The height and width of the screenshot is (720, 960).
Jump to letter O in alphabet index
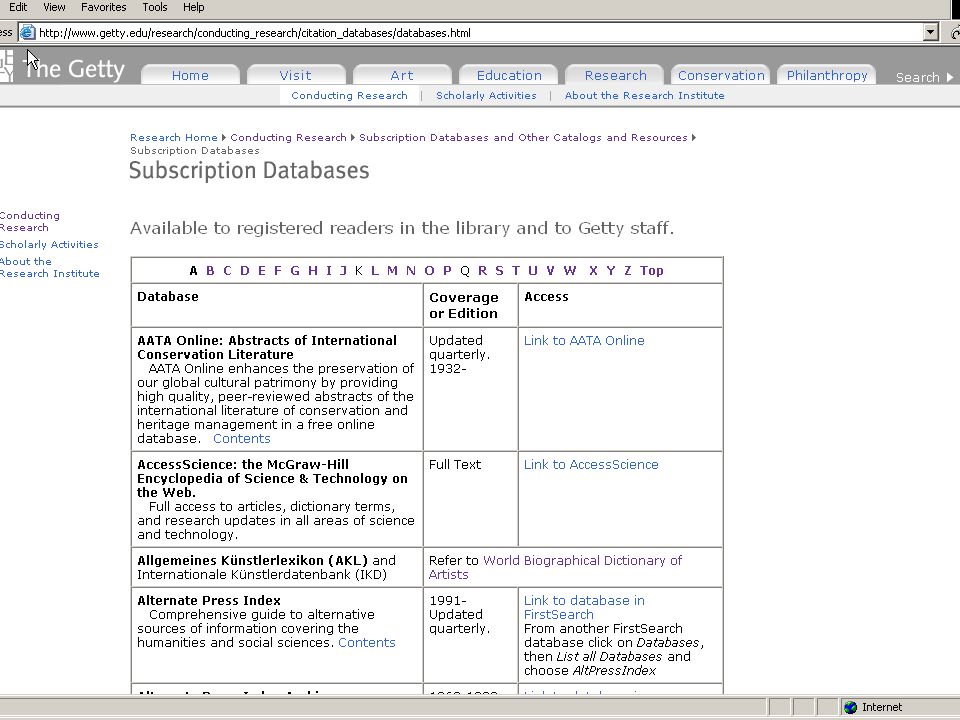429,271
